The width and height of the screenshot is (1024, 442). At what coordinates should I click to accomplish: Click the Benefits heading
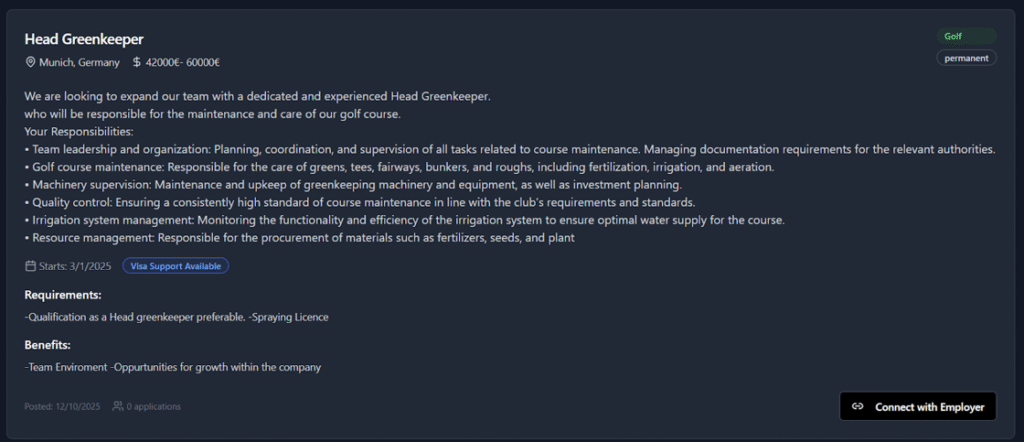click(47, 345)
